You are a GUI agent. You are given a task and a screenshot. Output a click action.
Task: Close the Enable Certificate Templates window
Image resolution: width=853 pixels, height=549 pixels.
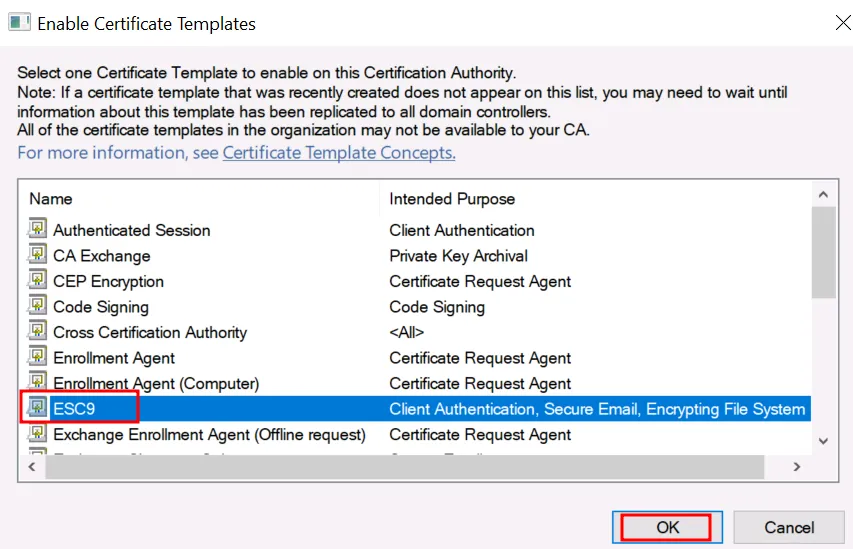tap(842, 23)
